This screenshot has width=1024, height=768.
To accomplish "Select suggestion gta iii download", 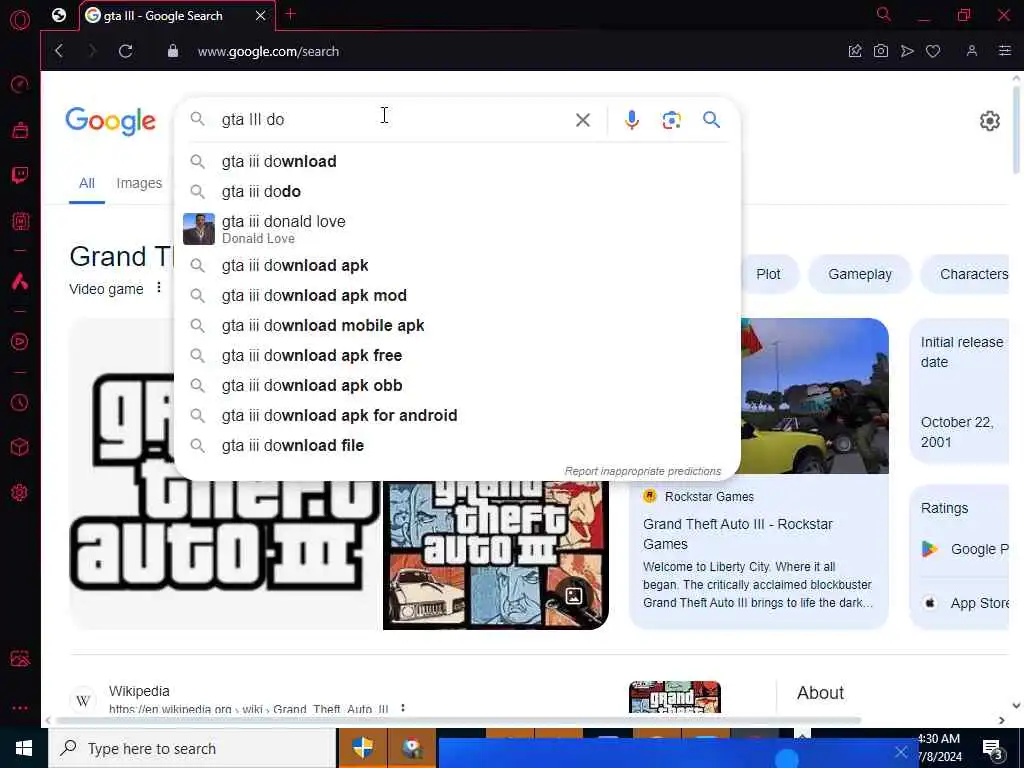I will (457, 161).
